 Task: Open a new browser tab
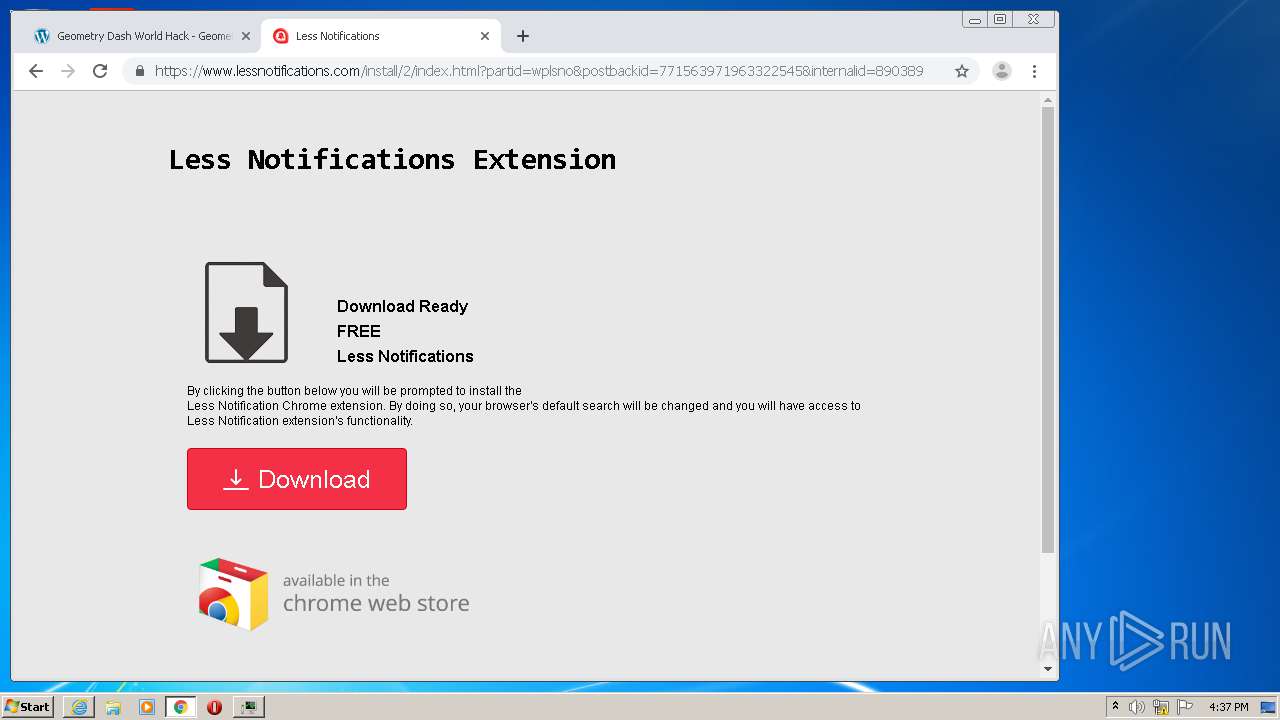(x=523, y=36)
